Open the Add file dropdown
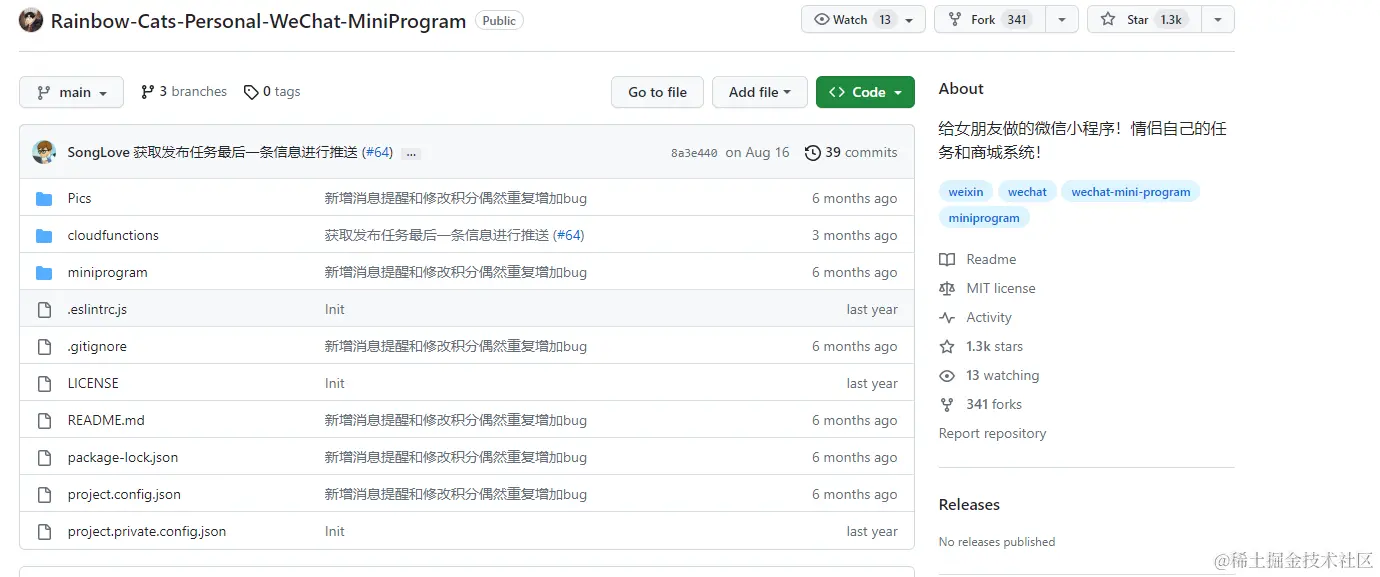Image resolution: width=1380 pixels, height=577 pixels. coord(759,92)
